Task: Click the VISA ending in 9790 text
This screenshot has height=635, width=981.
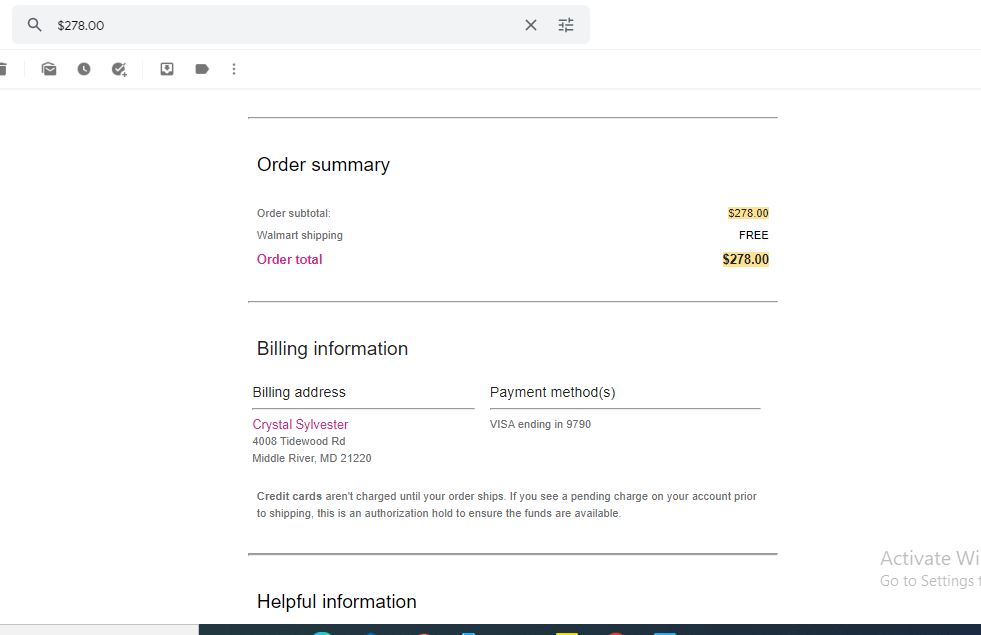Action: [541, 424]
